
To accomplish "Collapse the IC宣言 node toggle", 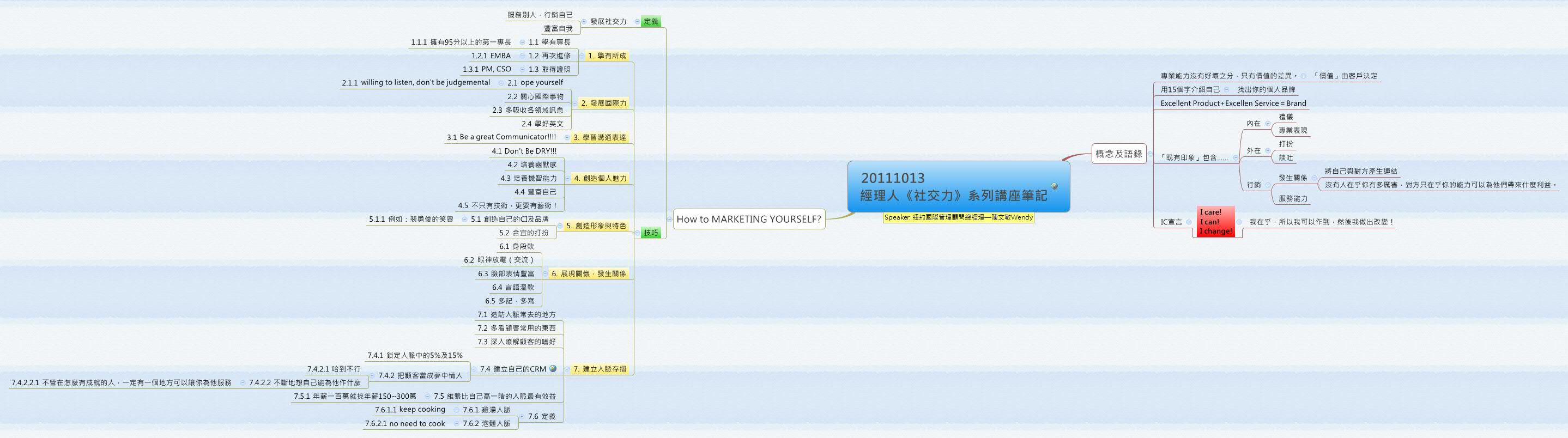I will 1189,222.
